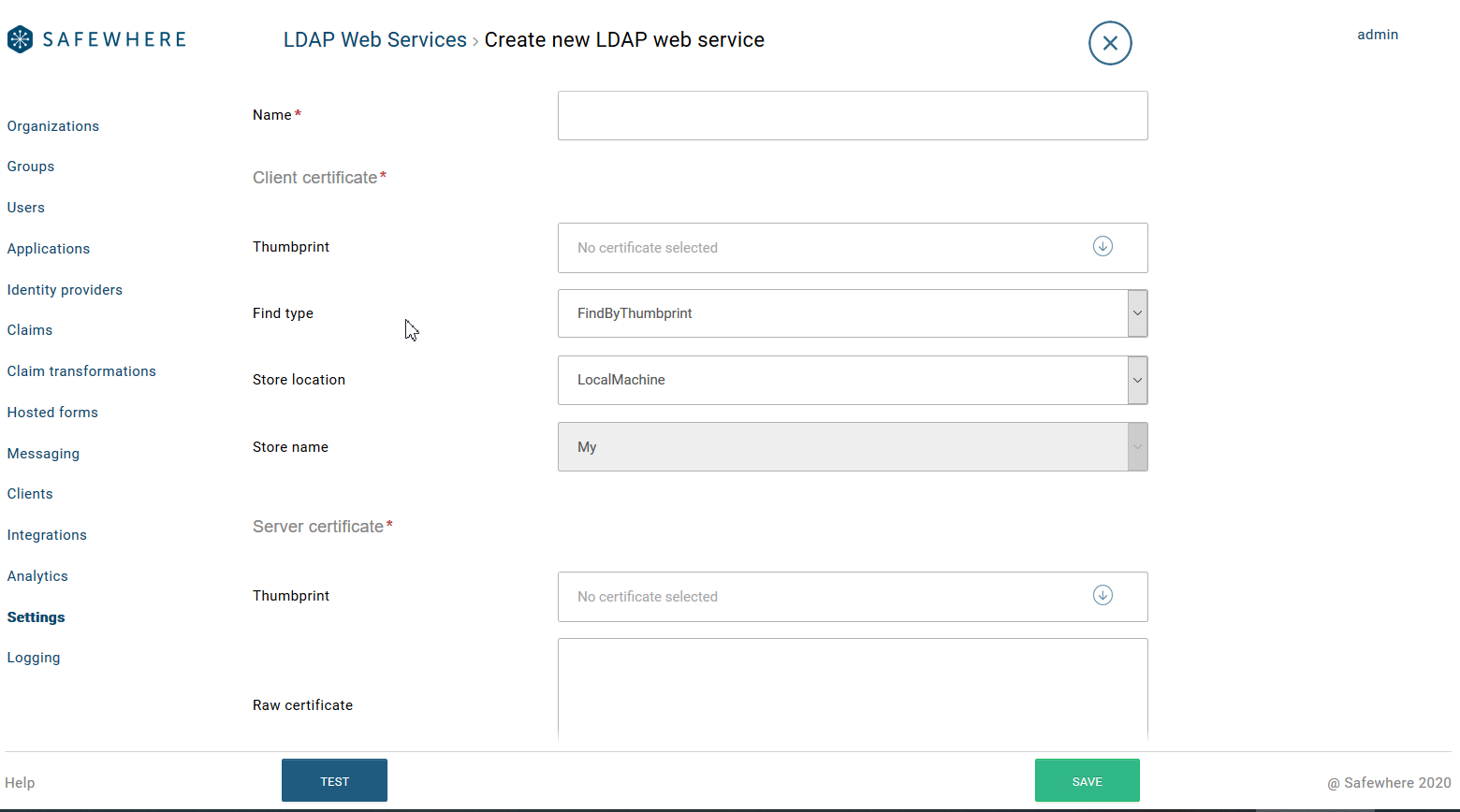Open Hosted forms section
This screenshot has height=812, width=1460.
click(52, 413)
